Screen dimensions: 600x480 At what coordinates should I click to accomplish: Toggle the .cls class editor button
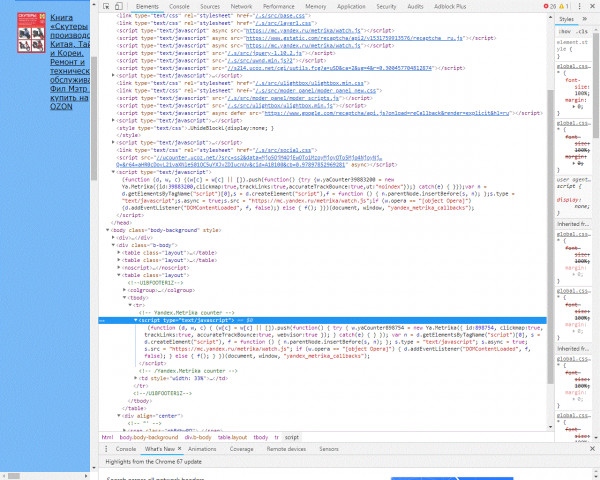coord(583,31)
